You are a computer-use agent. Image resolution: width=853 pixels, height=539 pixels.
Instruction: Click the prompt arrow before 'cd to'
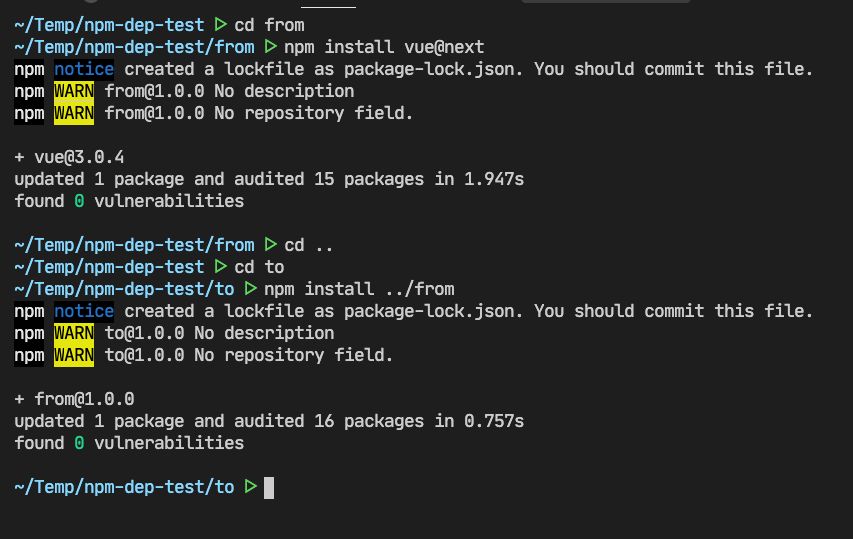click(x=220, y=267)
